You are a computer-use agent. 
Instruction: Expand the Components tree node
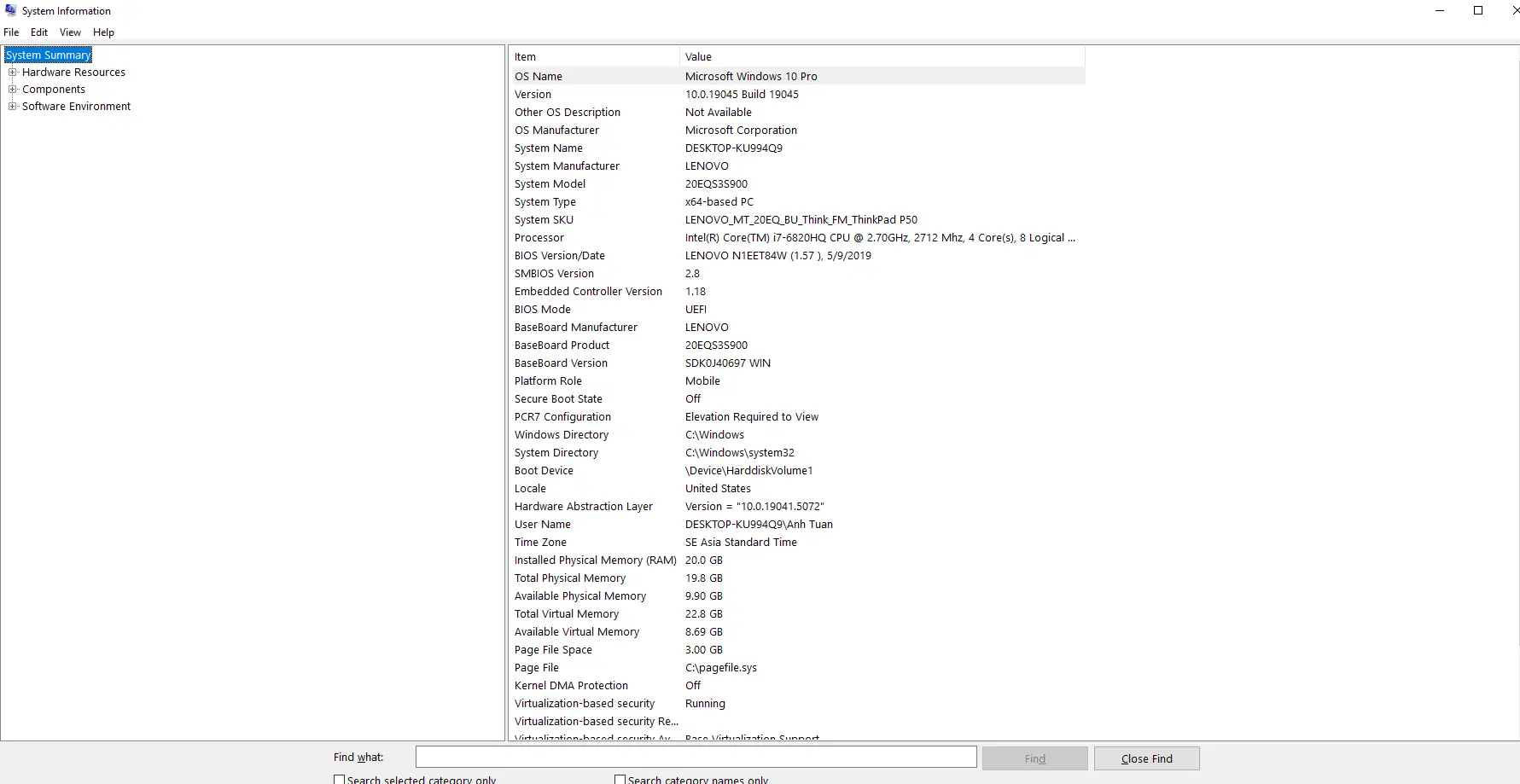[13, 90]
